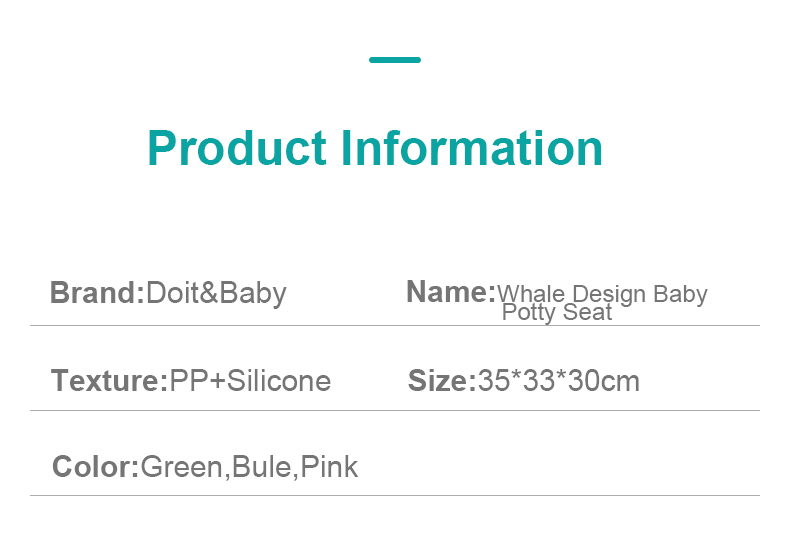Click the divider line below Texture row
This screenshot has width=790, height=536.
[394, 410]
